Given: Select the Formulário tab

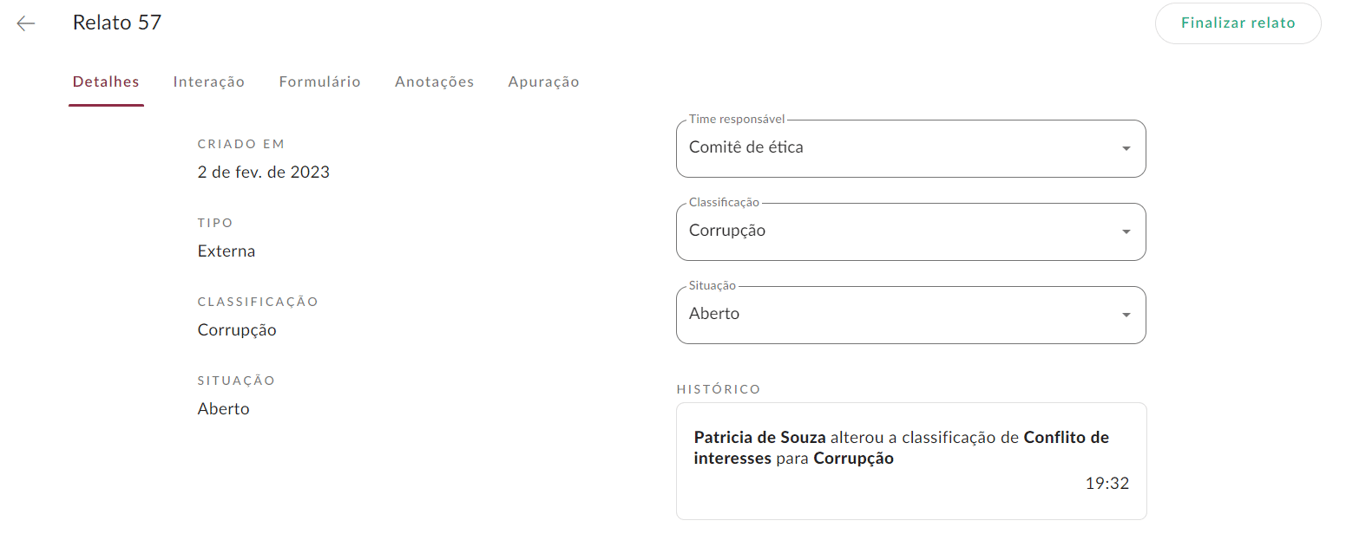Looking at the screenshot, I should point(320,82).
